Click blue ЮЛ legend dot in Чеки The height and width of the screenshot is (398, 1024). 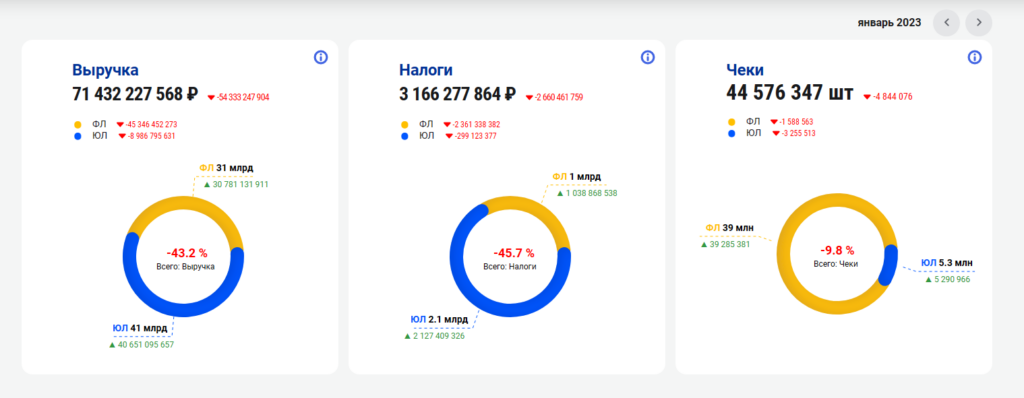point(731,133)
